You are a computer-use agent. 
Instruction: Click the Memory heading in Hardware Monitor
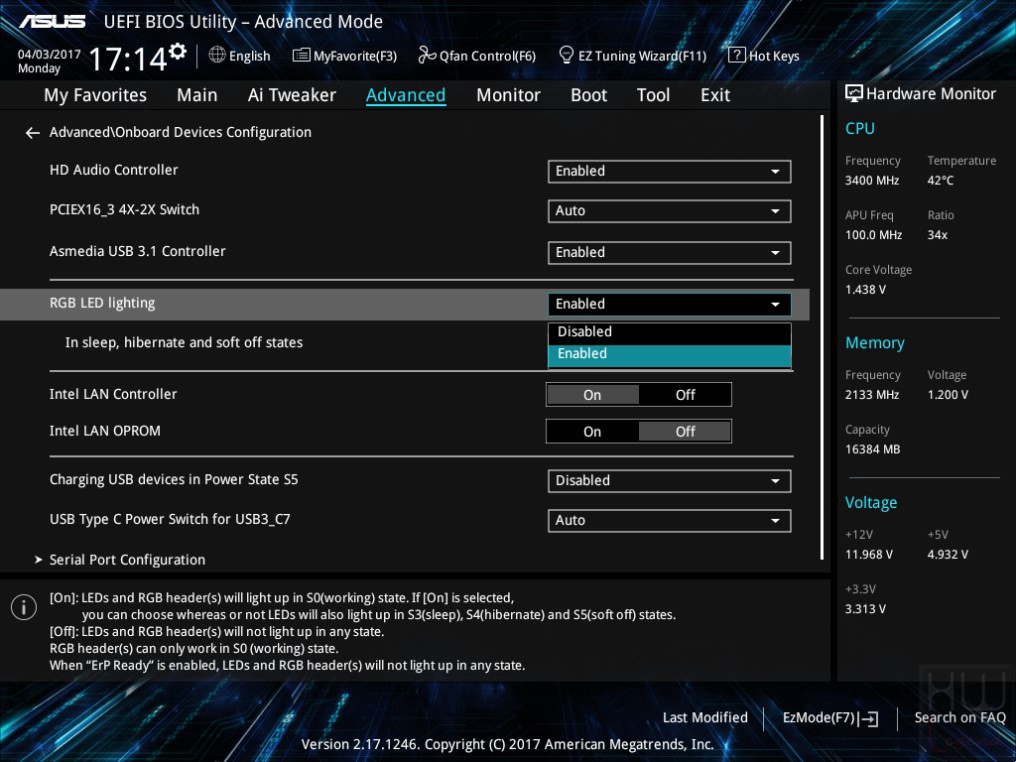(875, 343)
